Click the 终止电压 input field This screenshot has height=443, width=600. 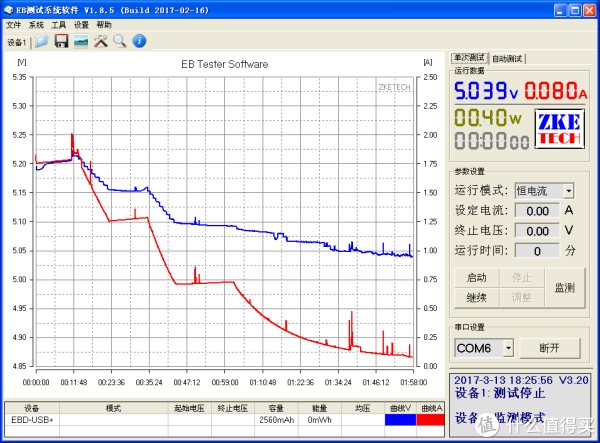[x=537, y=231]
